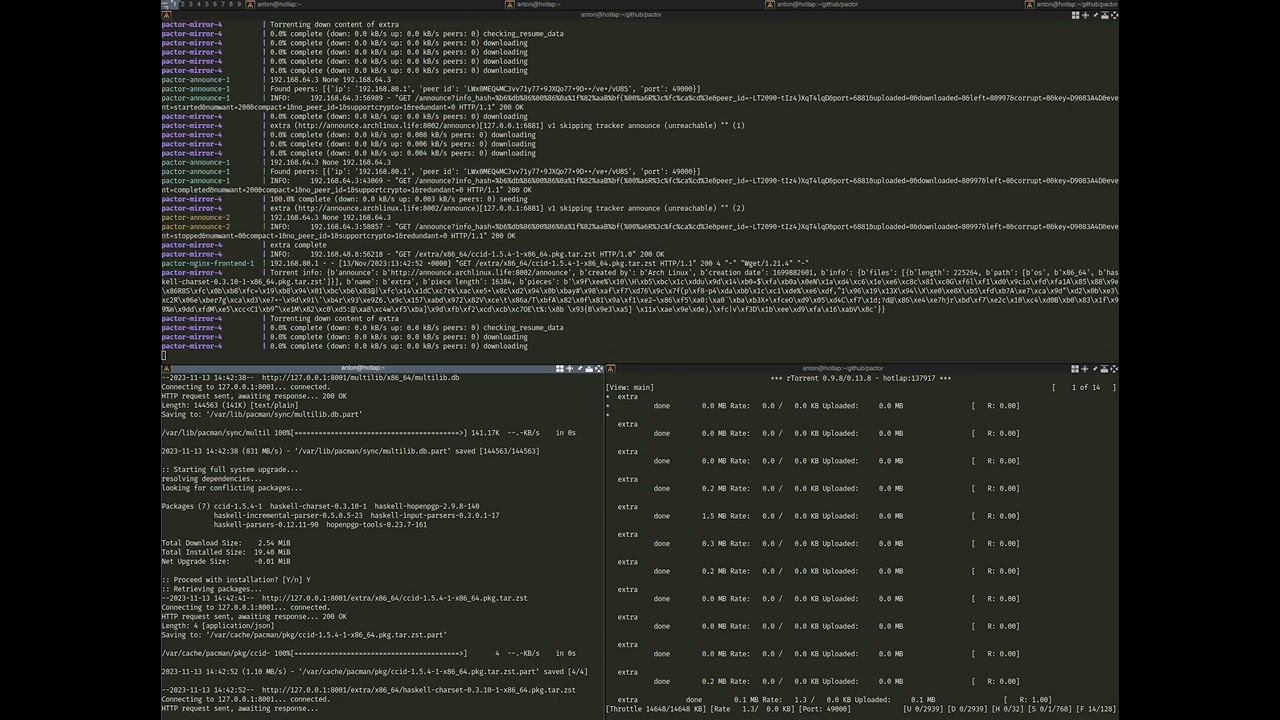This screenshot has height=720, width=1280.
Task: Switch to workspace 9
Action: tap(239, 4)
